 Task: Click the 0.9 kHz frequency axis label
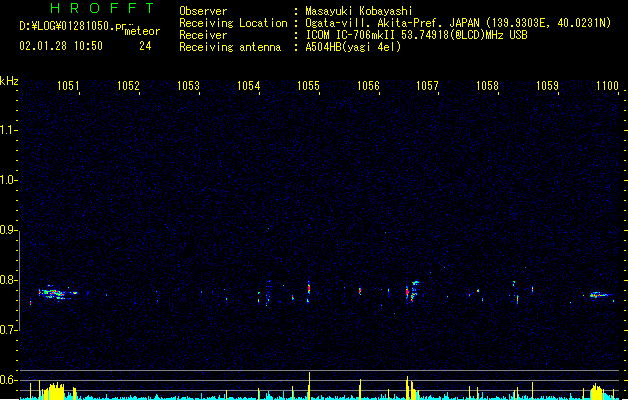coord(8,230)
